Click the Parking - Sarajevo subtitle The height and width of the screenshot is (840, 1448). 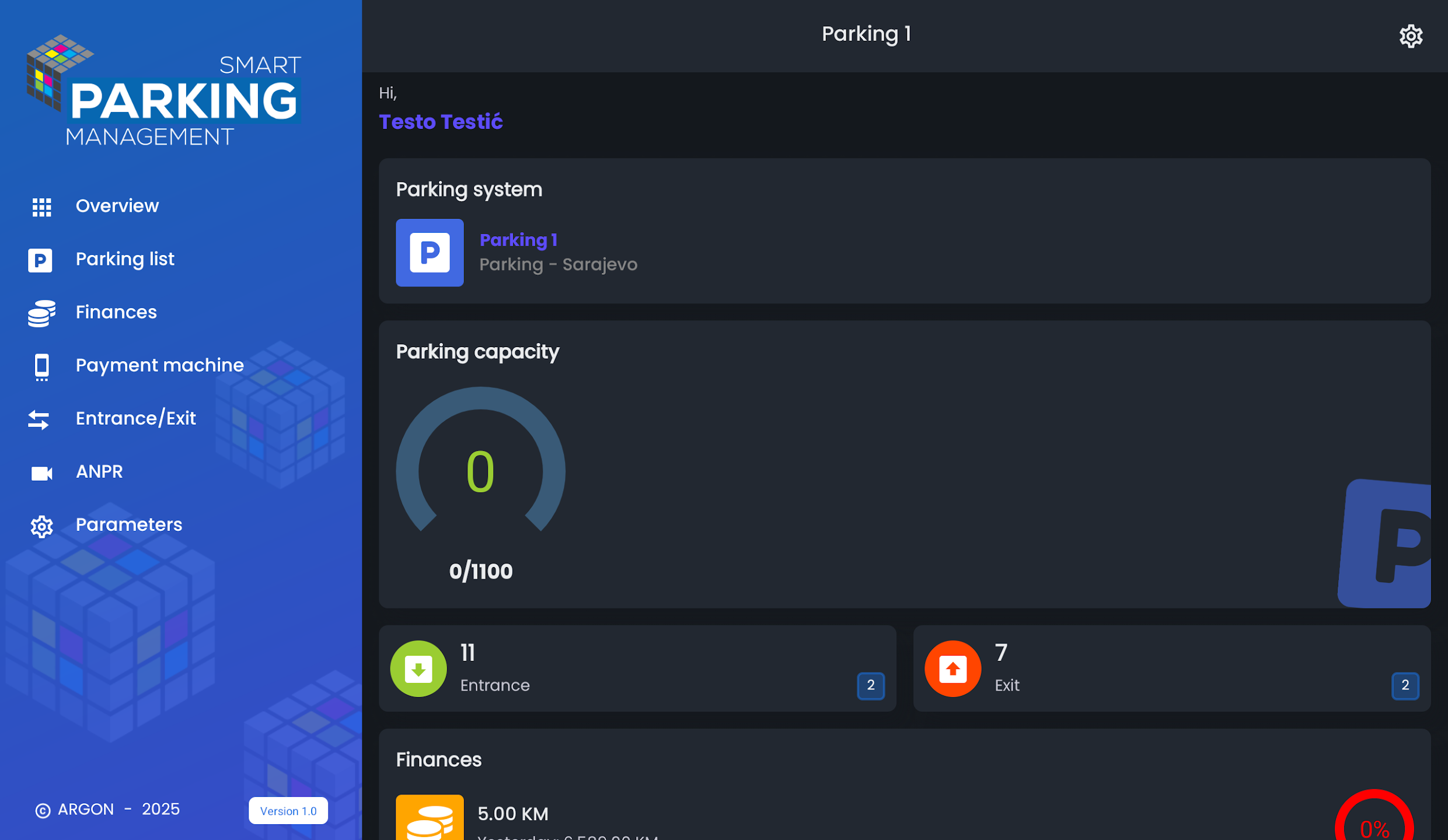coord(558,265)
